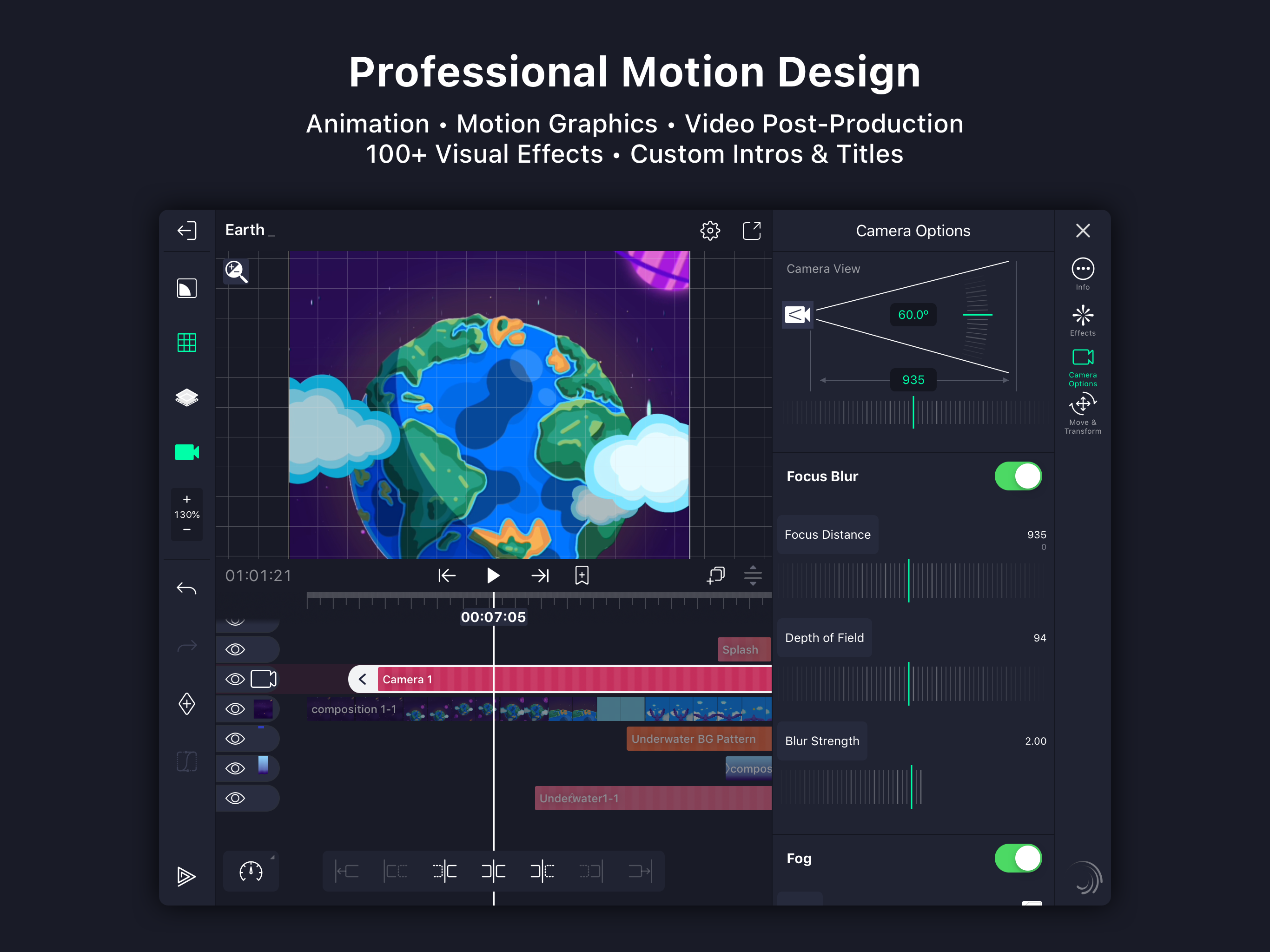1270x952 pixels.
Task: Turn off the Fog toggle
Action: tap(1018, 858)
